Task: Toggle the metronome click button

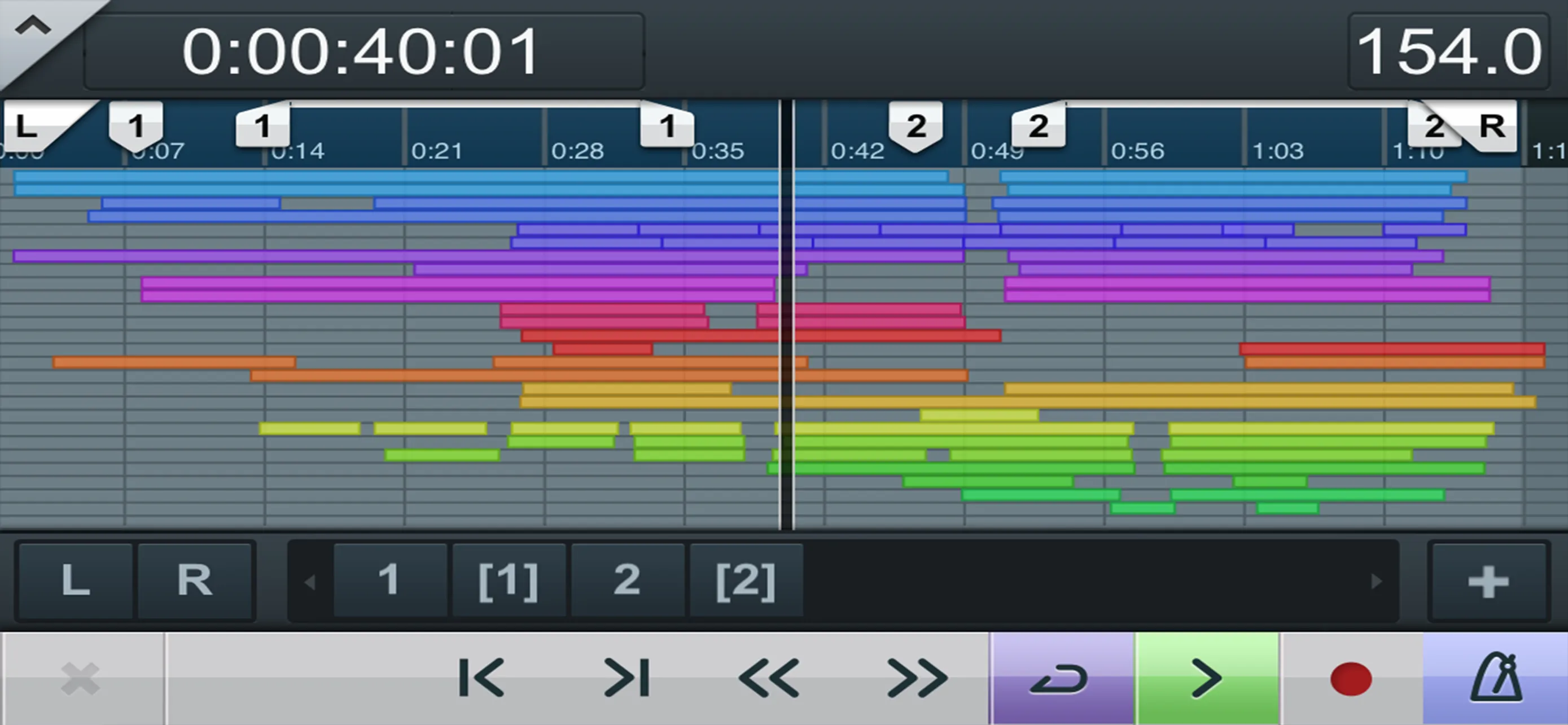Action: coord(1496,678)
